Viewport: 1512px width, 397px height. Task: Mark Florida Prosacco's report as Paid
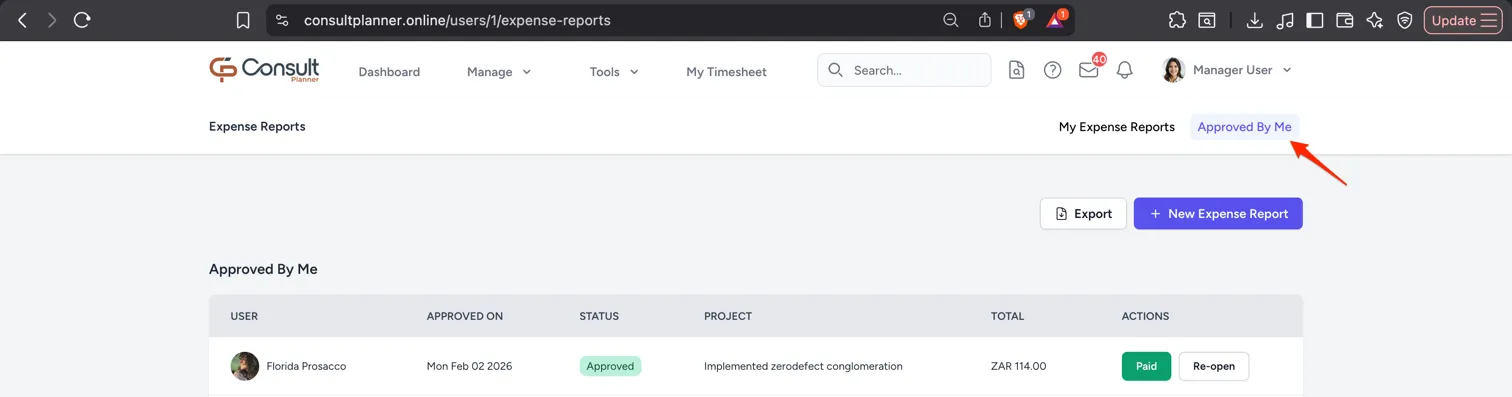[x=1146, y=366]
